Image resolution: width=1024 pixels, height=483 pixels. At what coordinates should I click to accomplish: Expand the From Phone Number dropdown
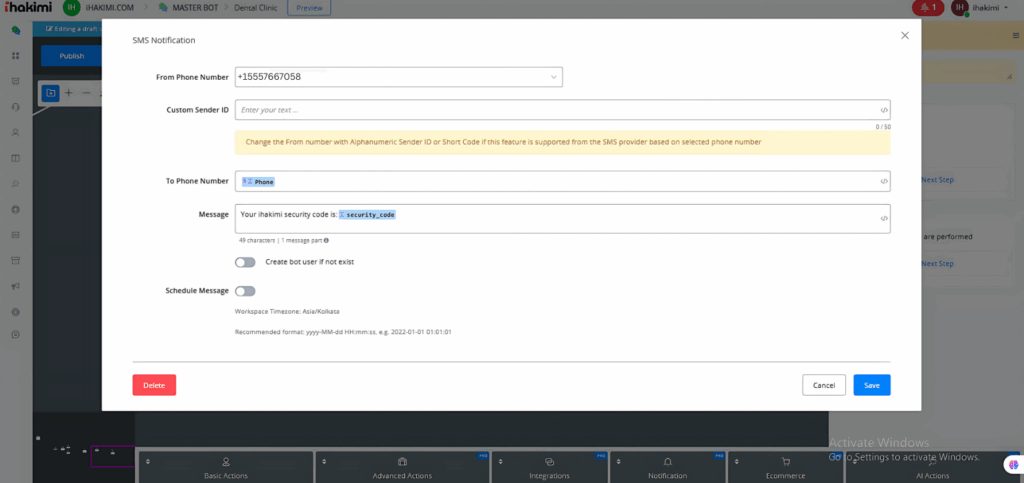(553, 77)
